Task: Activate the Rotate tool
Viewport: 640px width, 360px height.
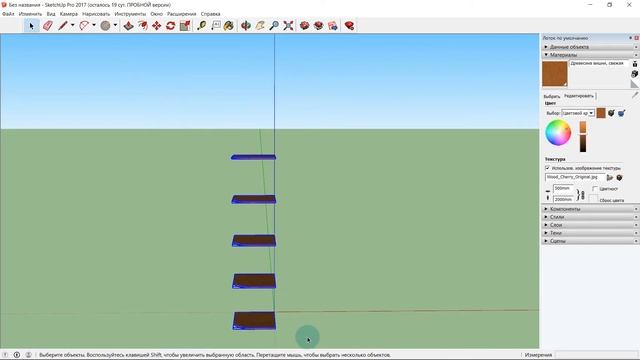Action: tap(171, 26)
